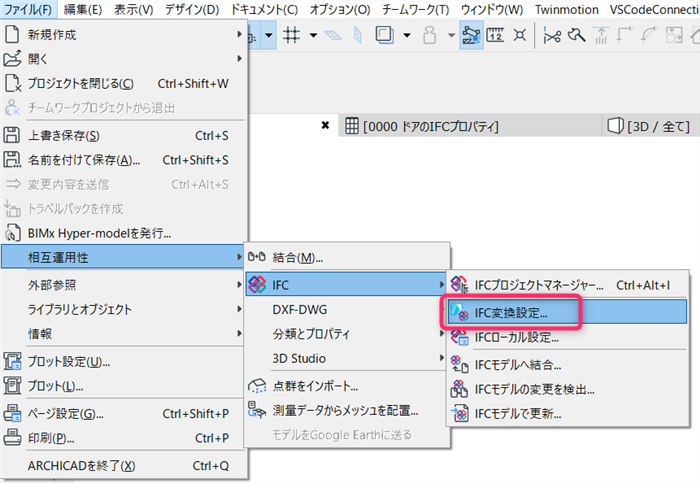Click the 上書き保存 floppy disk icon
This screenshot has height=483, width=700.
pyautogui.click(x=12, y=135)
